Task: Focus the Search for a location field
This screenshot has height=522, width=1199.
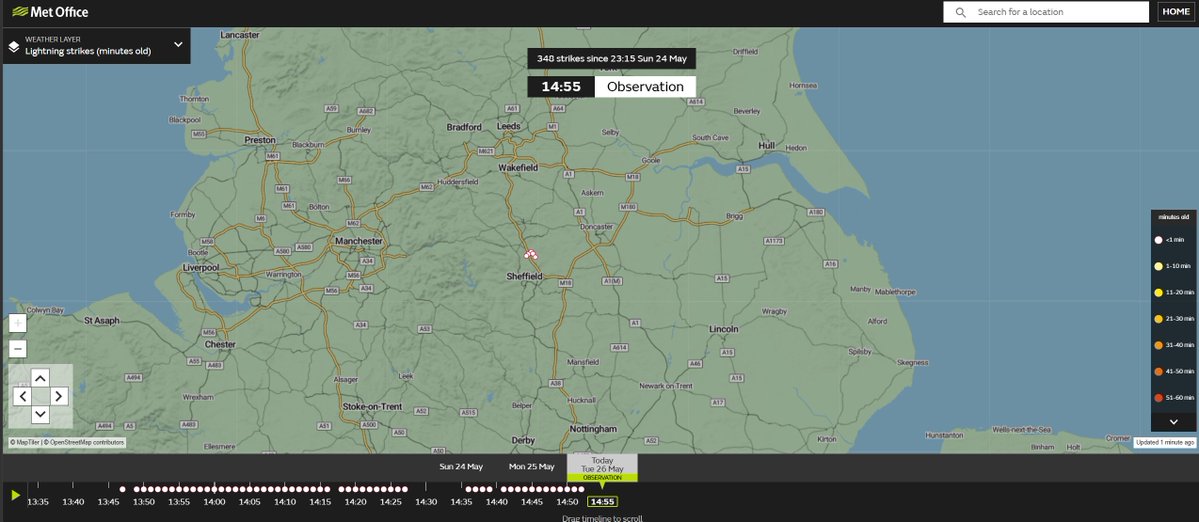Action: click(1045, 12)
